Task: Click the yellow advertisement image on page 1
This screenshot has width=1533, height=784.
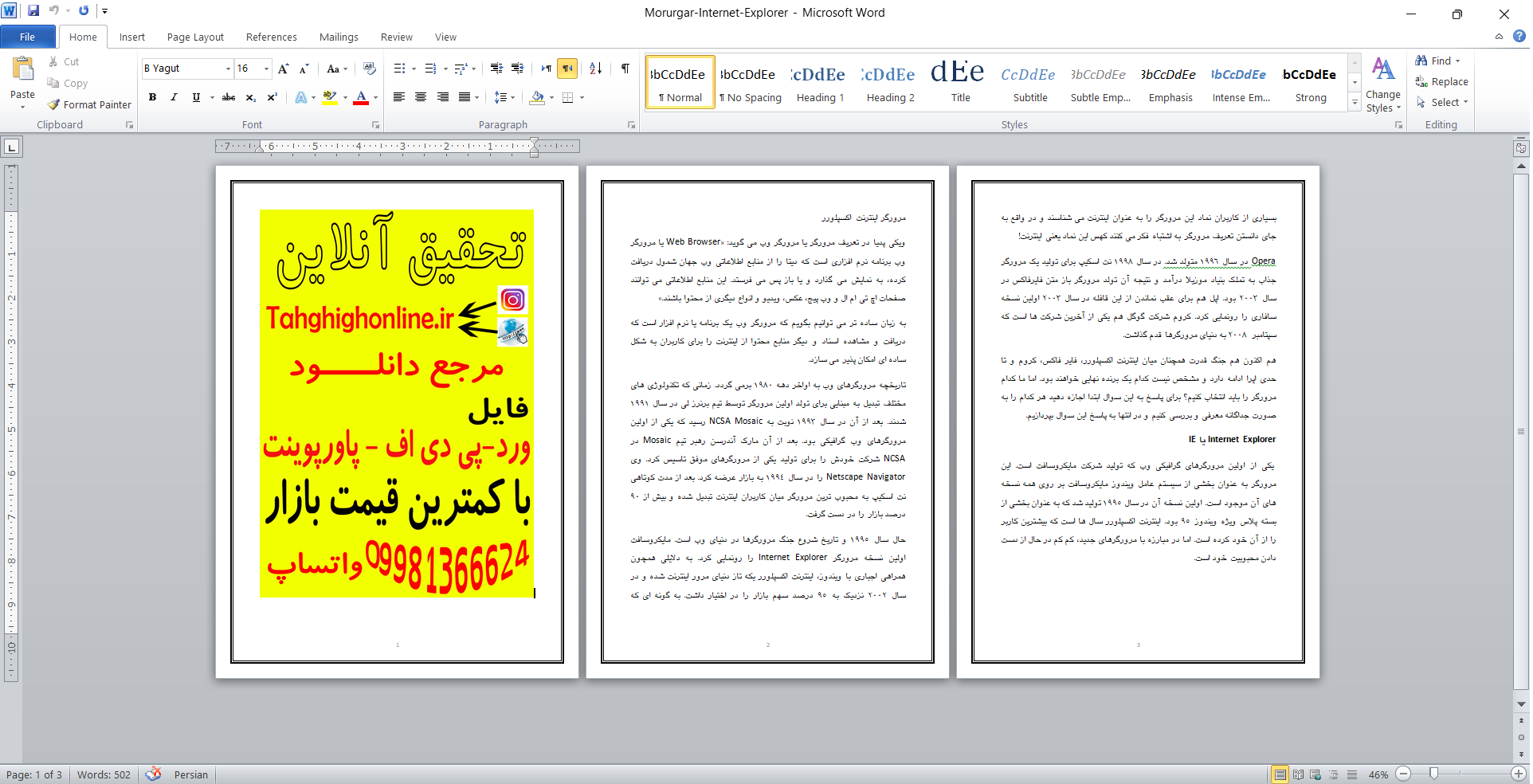Action: [x=397, y=403]
